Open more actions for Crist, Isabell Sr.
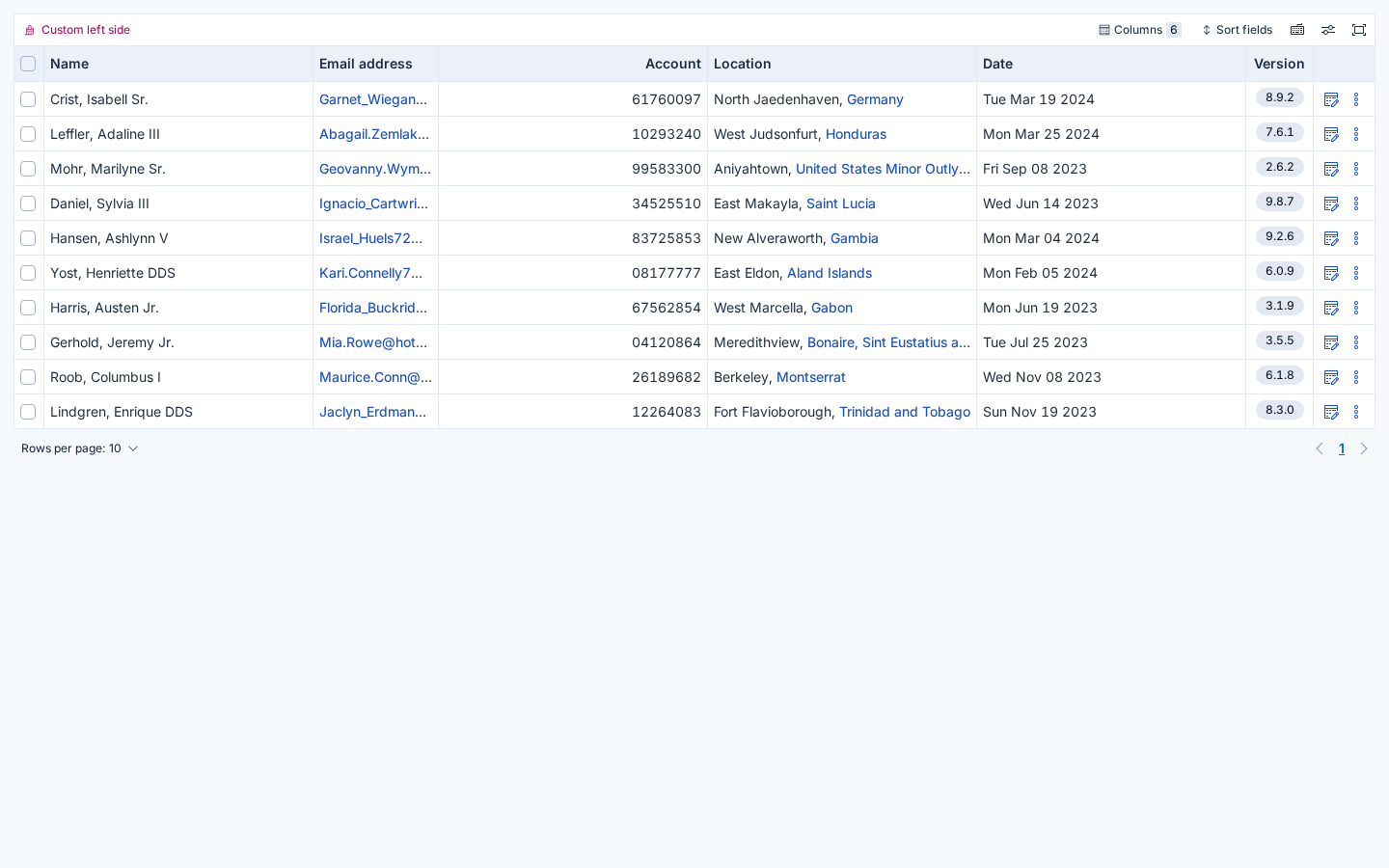Image resolution: width=1389 pixels, height=868 pixels. tap(1356, 99)
